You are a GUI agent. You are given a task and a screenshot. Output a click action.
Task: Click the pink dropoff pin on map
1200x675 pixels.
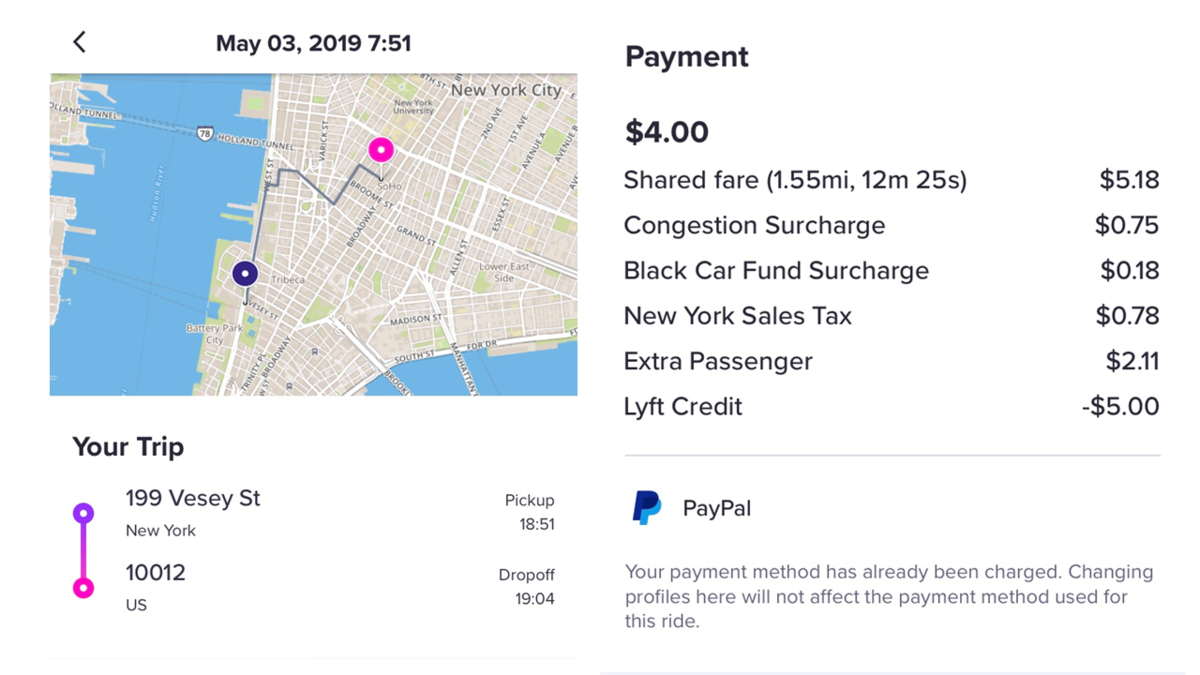(380, 150)
